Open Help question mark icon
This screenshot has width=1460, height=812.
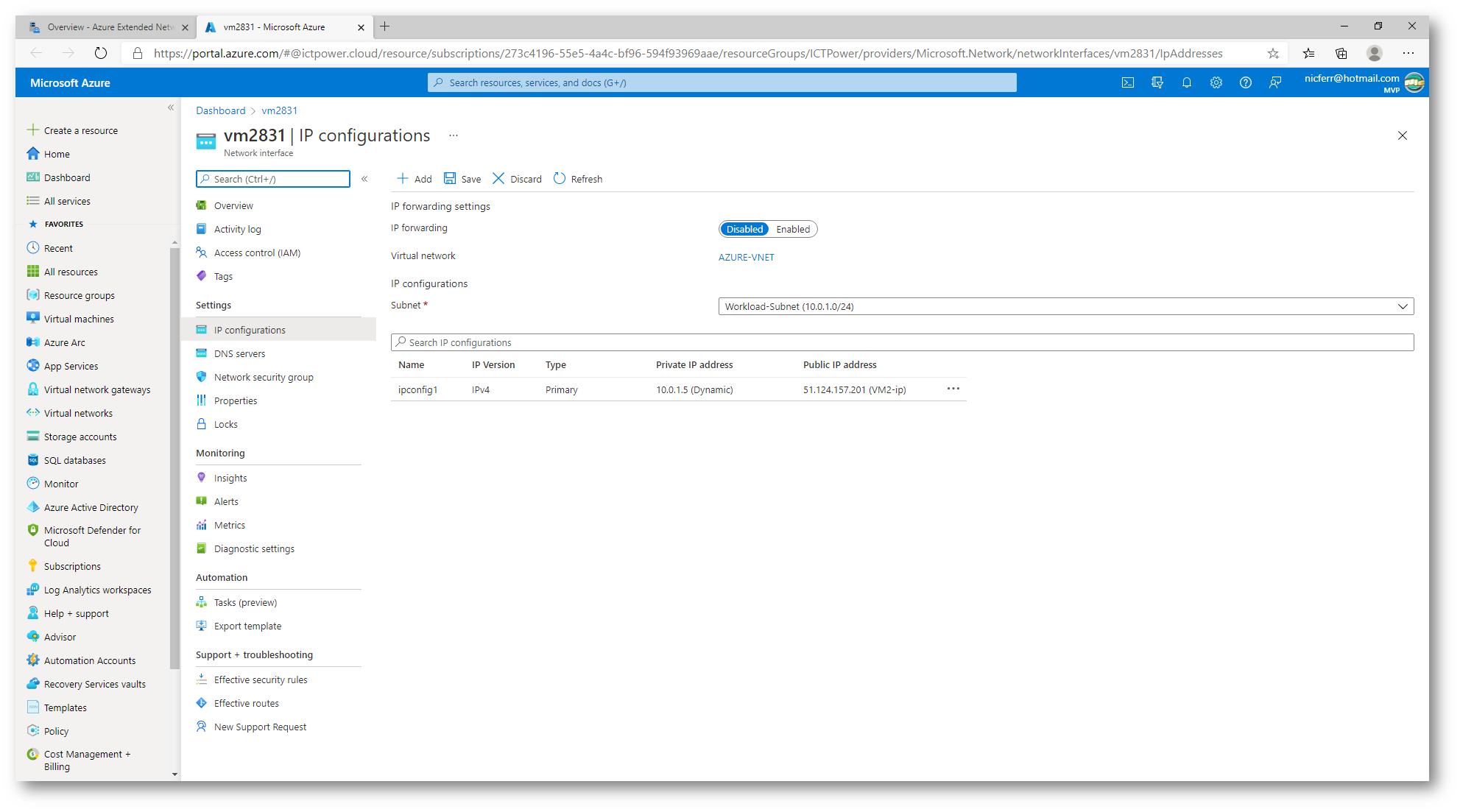(x=1246, y=83)
